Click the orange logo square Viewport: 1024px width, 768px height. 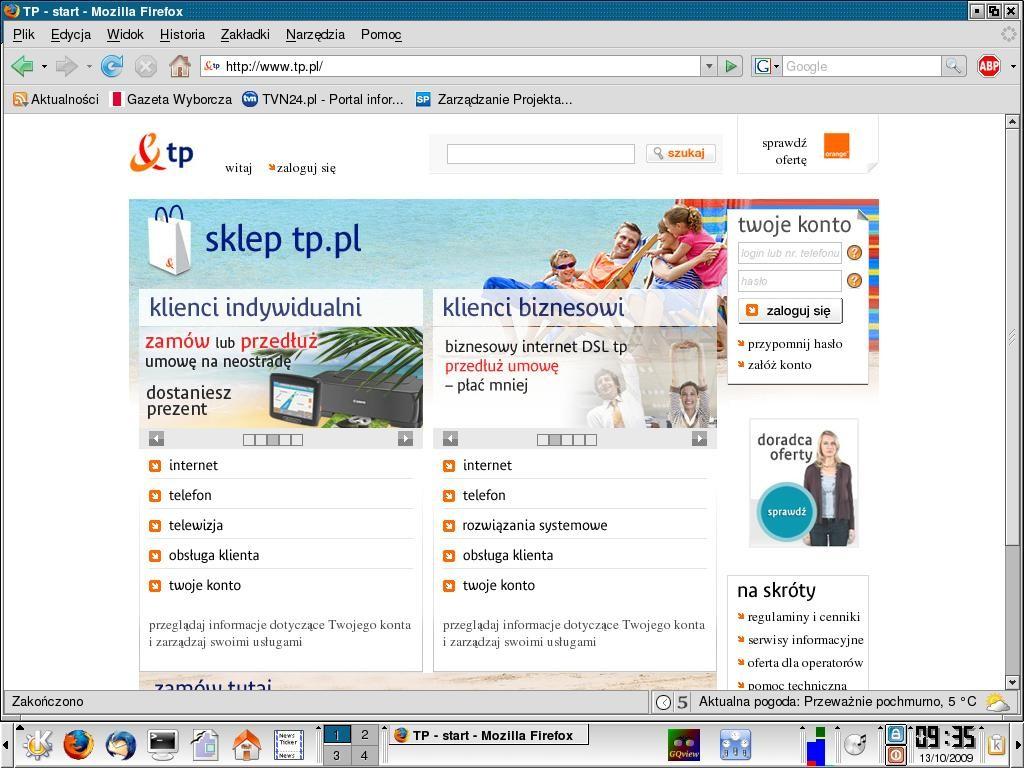tap(836, 146)
